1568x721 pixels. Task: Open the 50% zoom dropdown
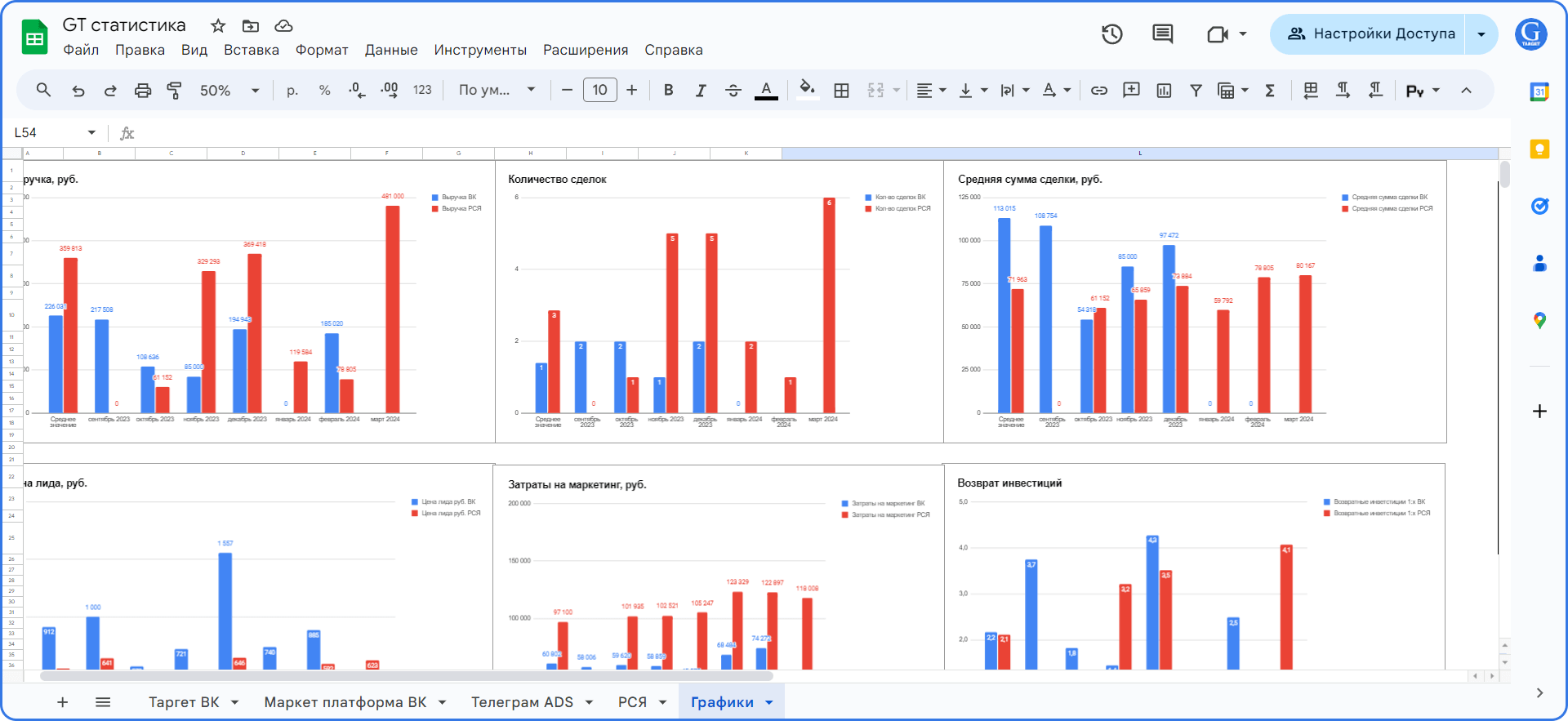point(229,91)
